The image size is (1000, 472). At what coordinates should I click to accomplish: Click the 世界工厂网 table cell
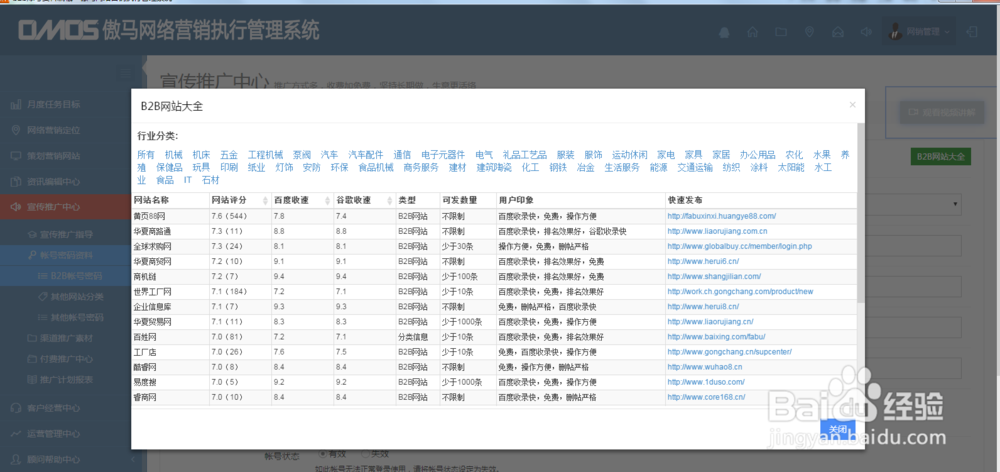click(170, 291)
